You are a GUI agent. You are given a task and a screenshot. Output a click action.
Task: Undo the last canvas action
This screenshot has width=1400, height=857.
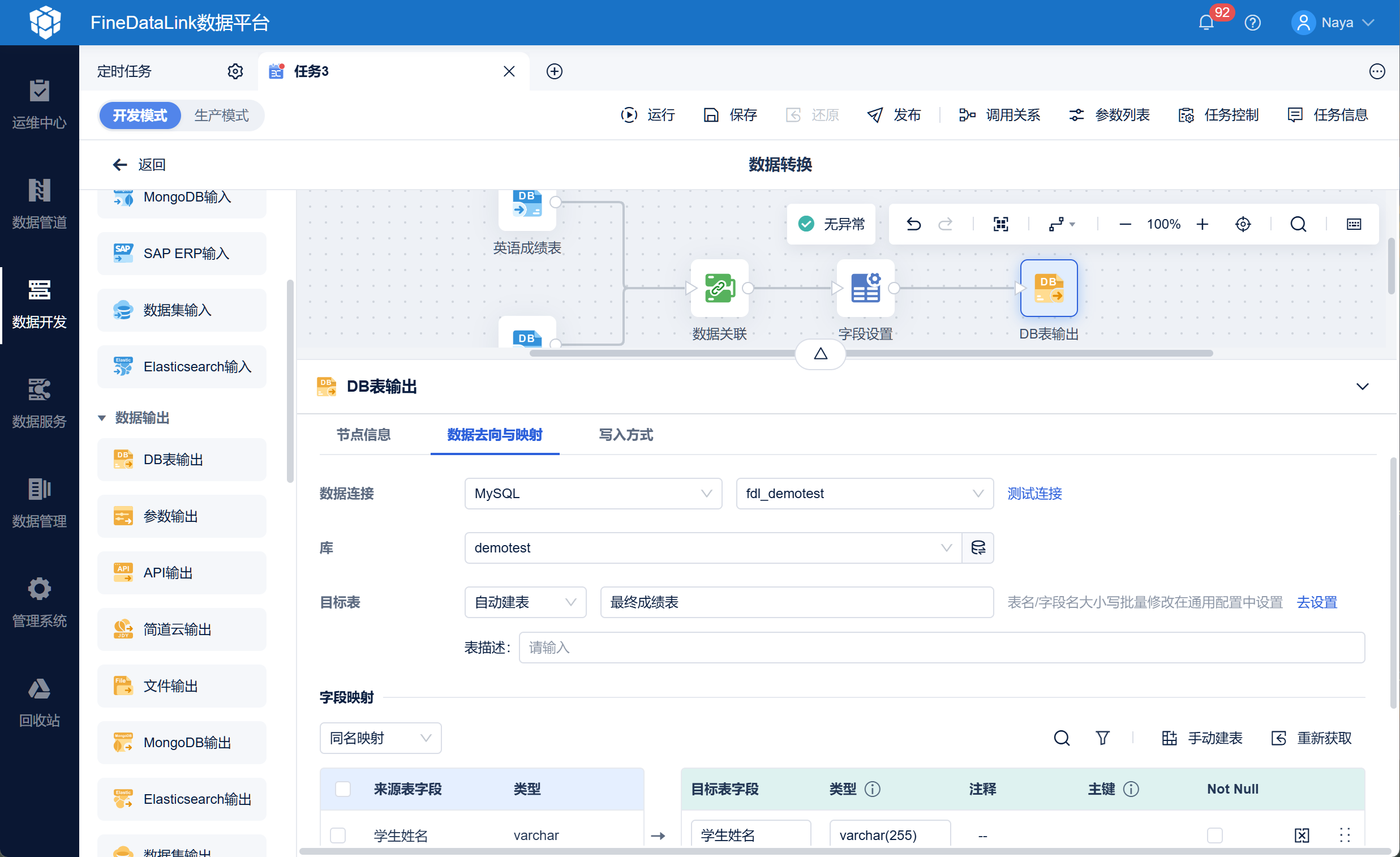tap(914, 224)
